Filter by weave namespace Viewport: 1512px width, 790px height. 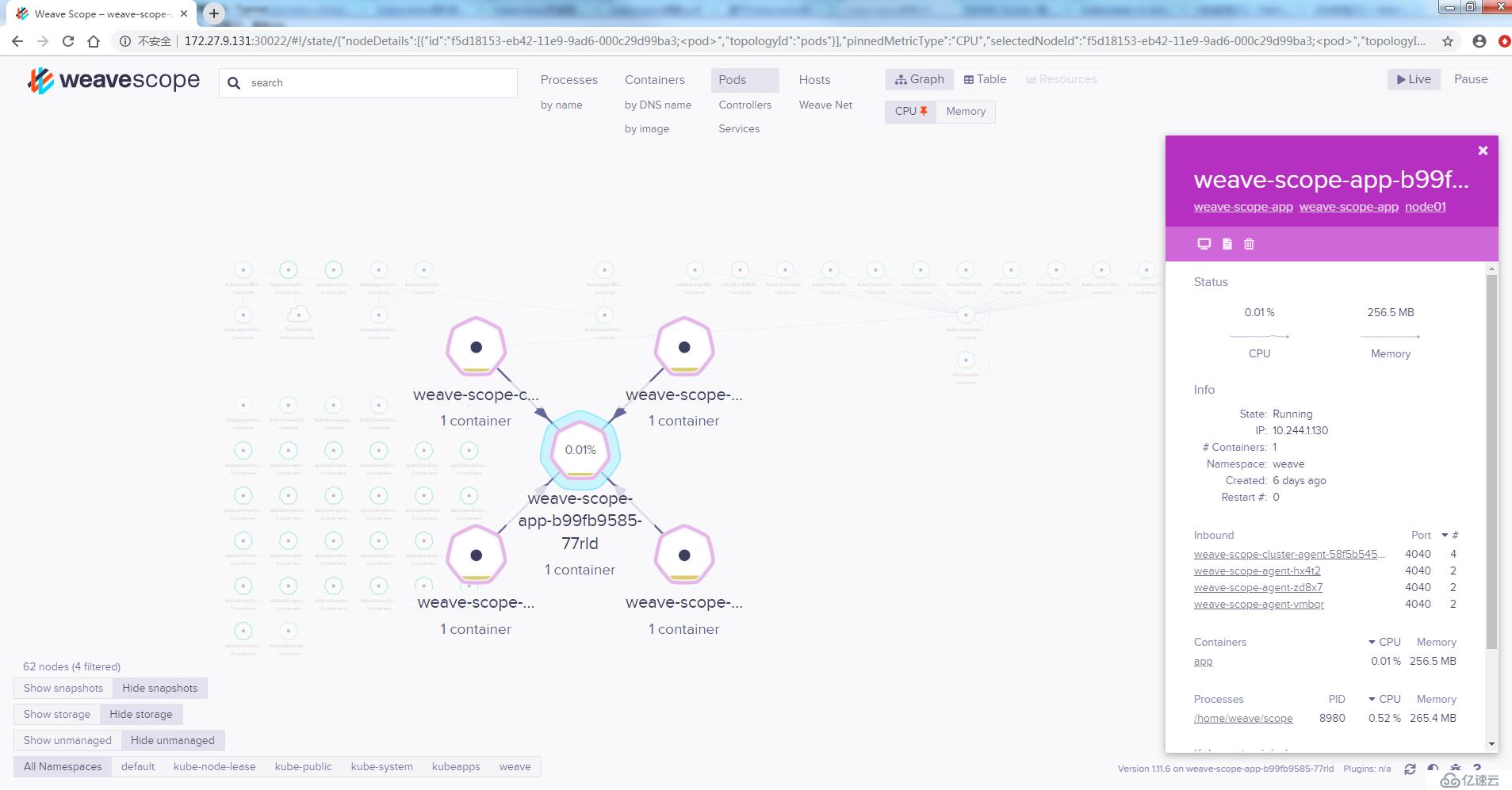(x=515, y=767)
